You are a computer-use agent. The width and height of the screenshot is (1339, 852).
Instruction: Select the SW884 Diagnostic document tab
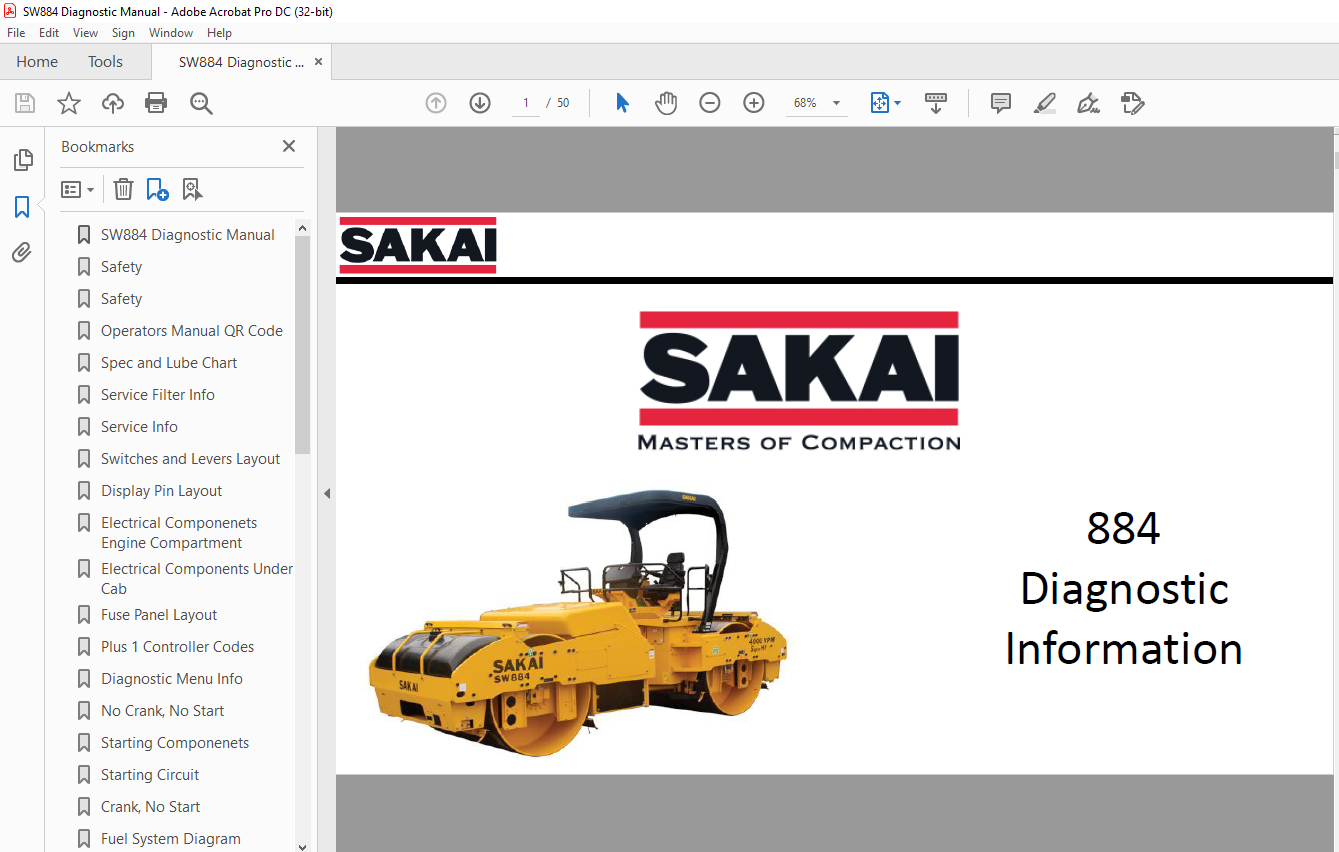click(x=242, y=62)
